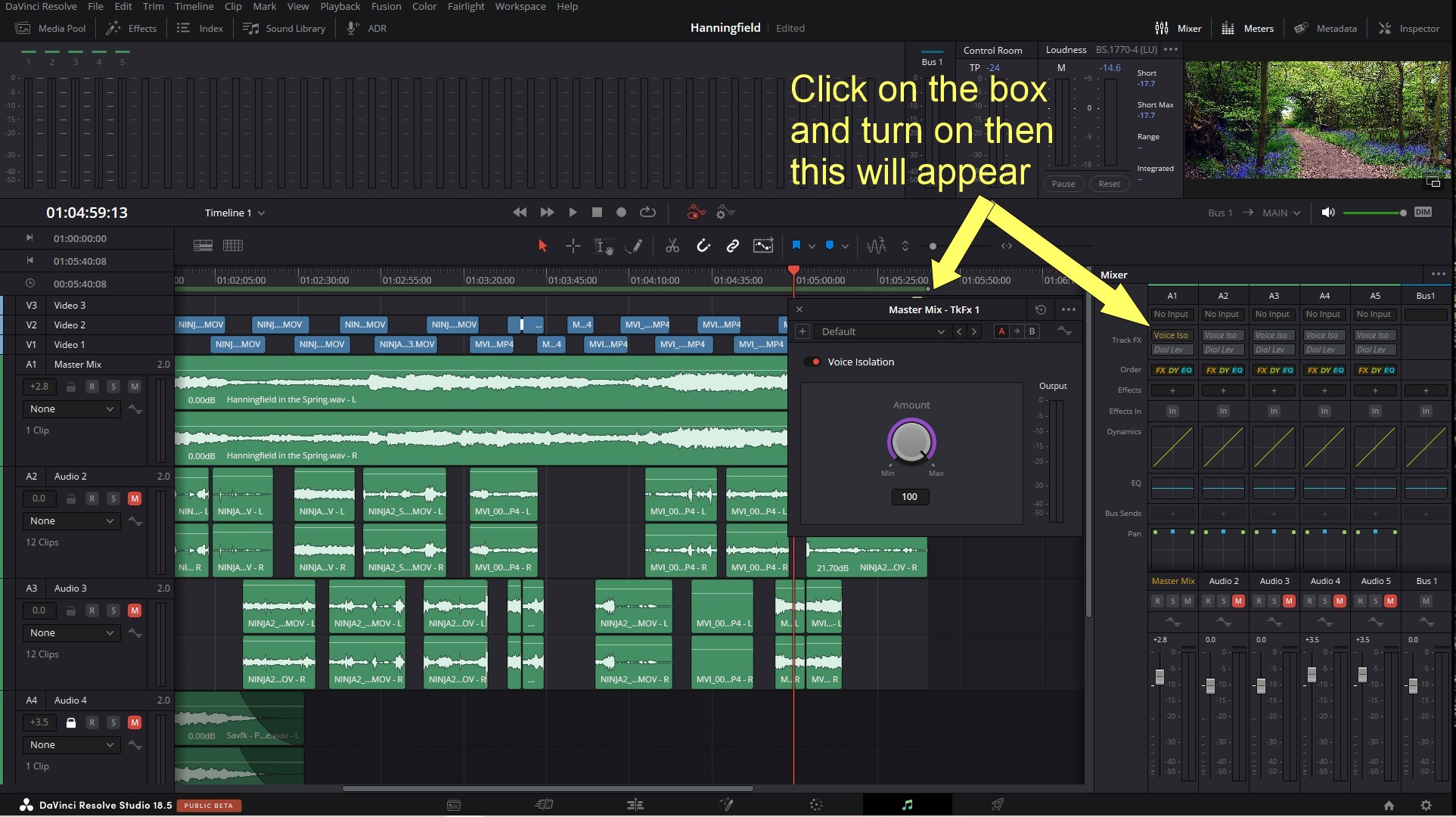The height and width of the screenshot is (817, 1456).
Task: Open the Workspace menu
Action: [x=520, y=6]
